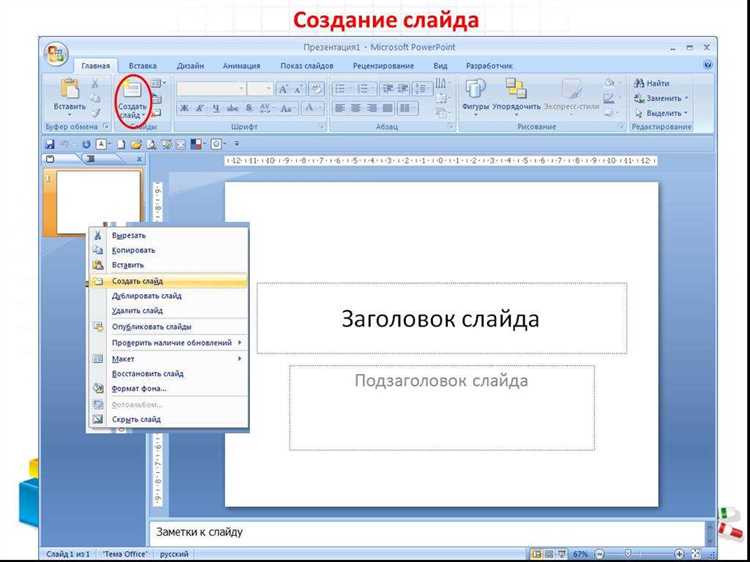Click the numbered list icon
The image size is (750, 562).
click(366, 89)
